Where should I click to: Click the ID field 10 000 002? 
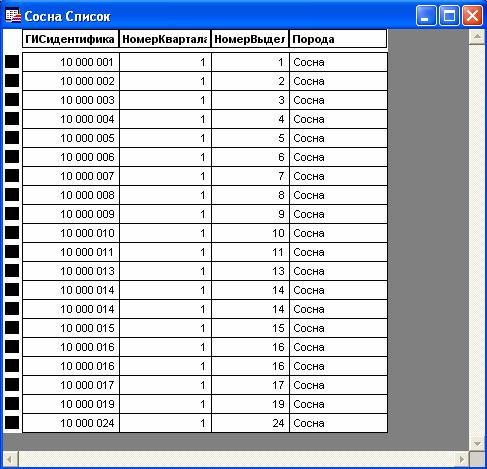71,81
